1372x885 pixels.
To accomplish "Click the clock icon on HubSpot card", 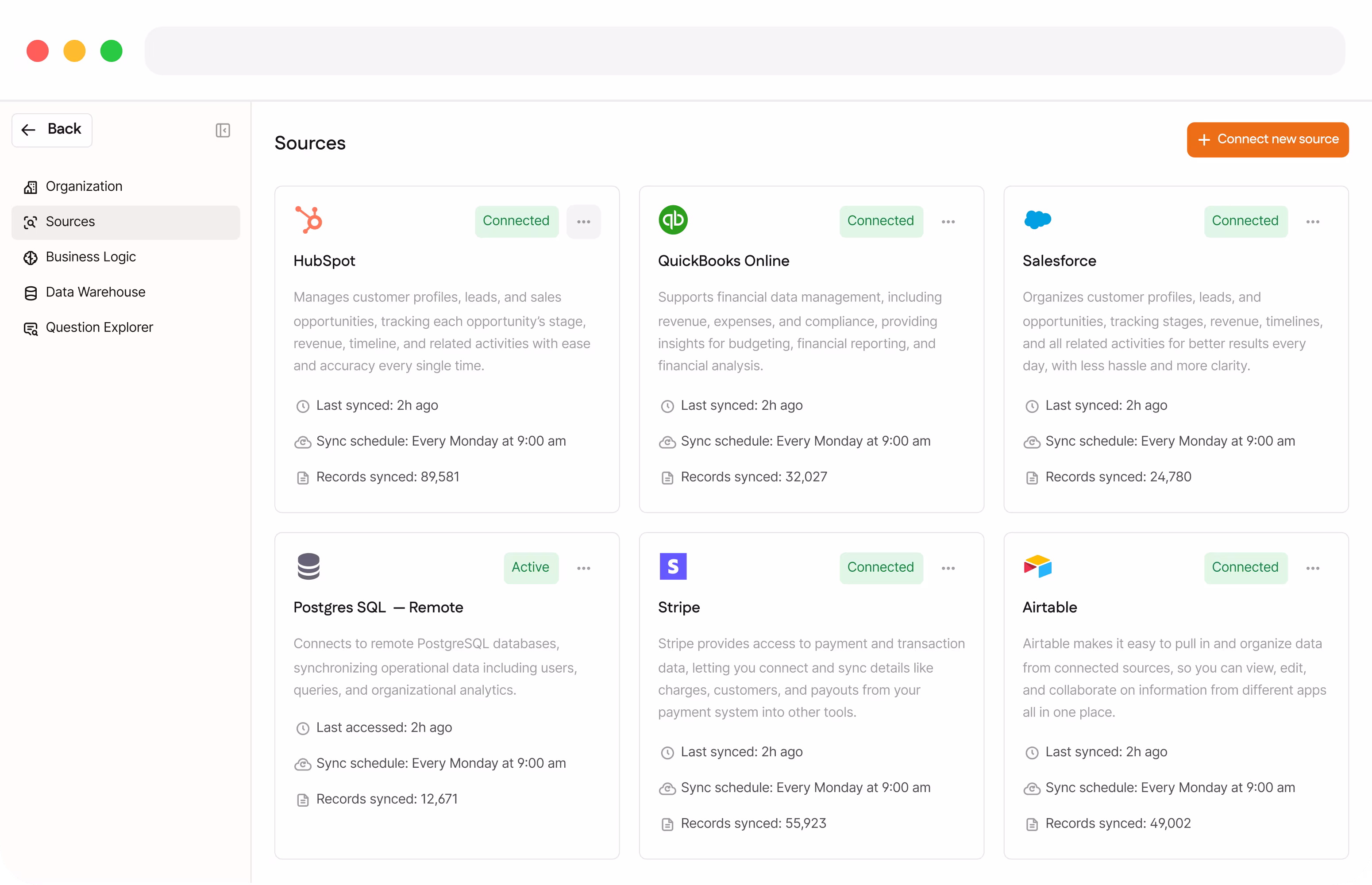I will coord(303,406).
